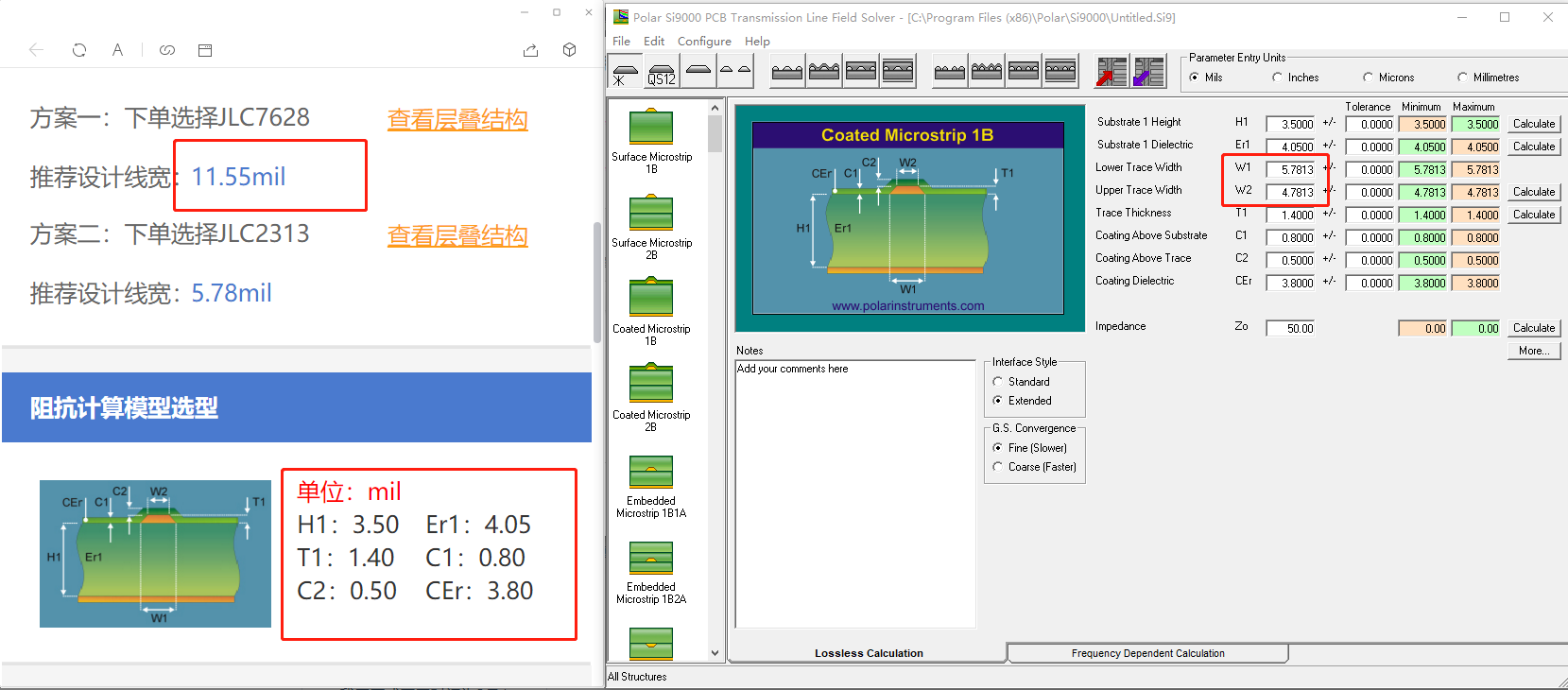
Task: Switch to Lossless Calculation tab
Action: point(868,653)
